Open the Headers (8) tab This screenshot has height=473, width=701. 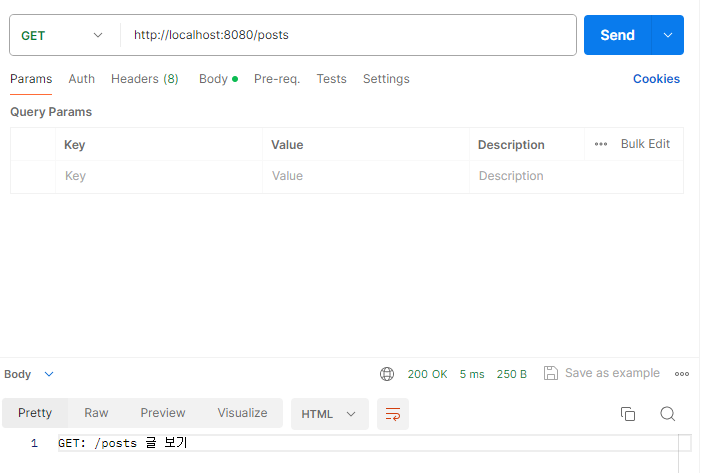145,79
